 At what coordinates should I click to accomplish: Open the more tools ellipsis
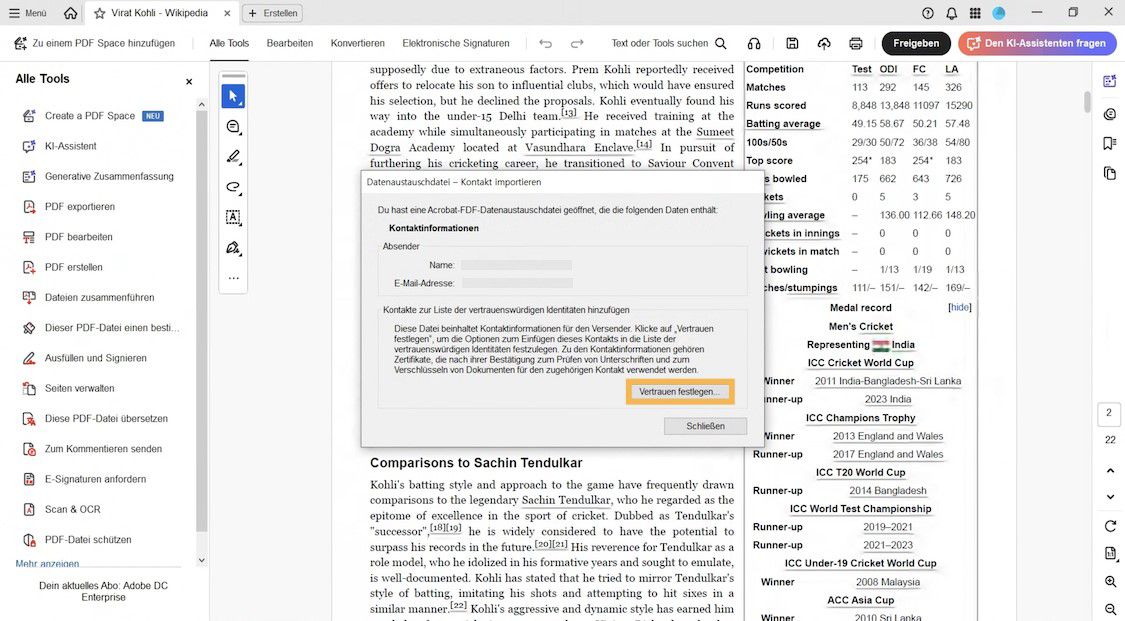click(x=233, y=278)
